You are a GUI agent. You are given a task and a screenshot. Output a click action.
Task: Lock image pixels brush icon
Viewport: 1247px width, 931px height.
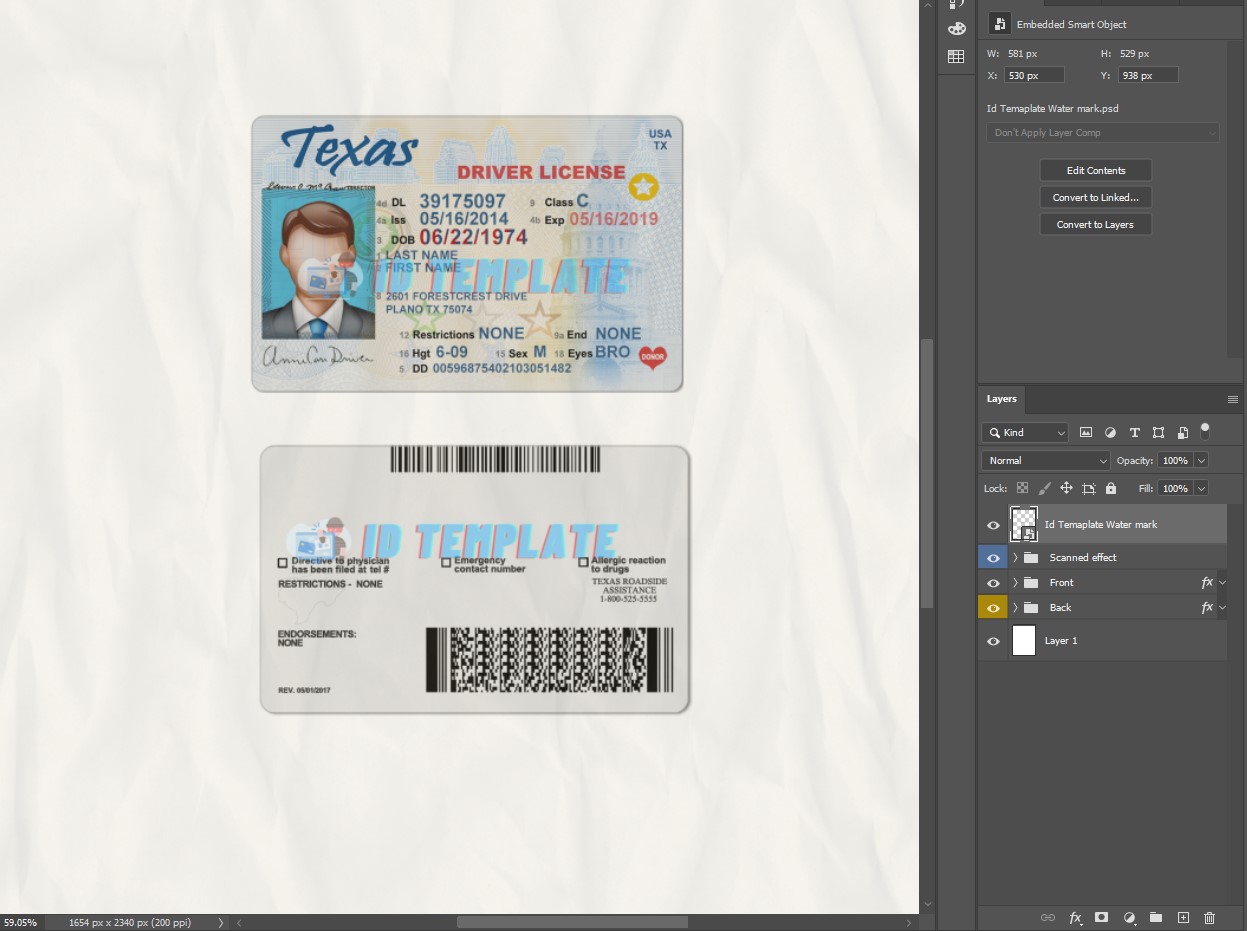[x=1044, y=488]
